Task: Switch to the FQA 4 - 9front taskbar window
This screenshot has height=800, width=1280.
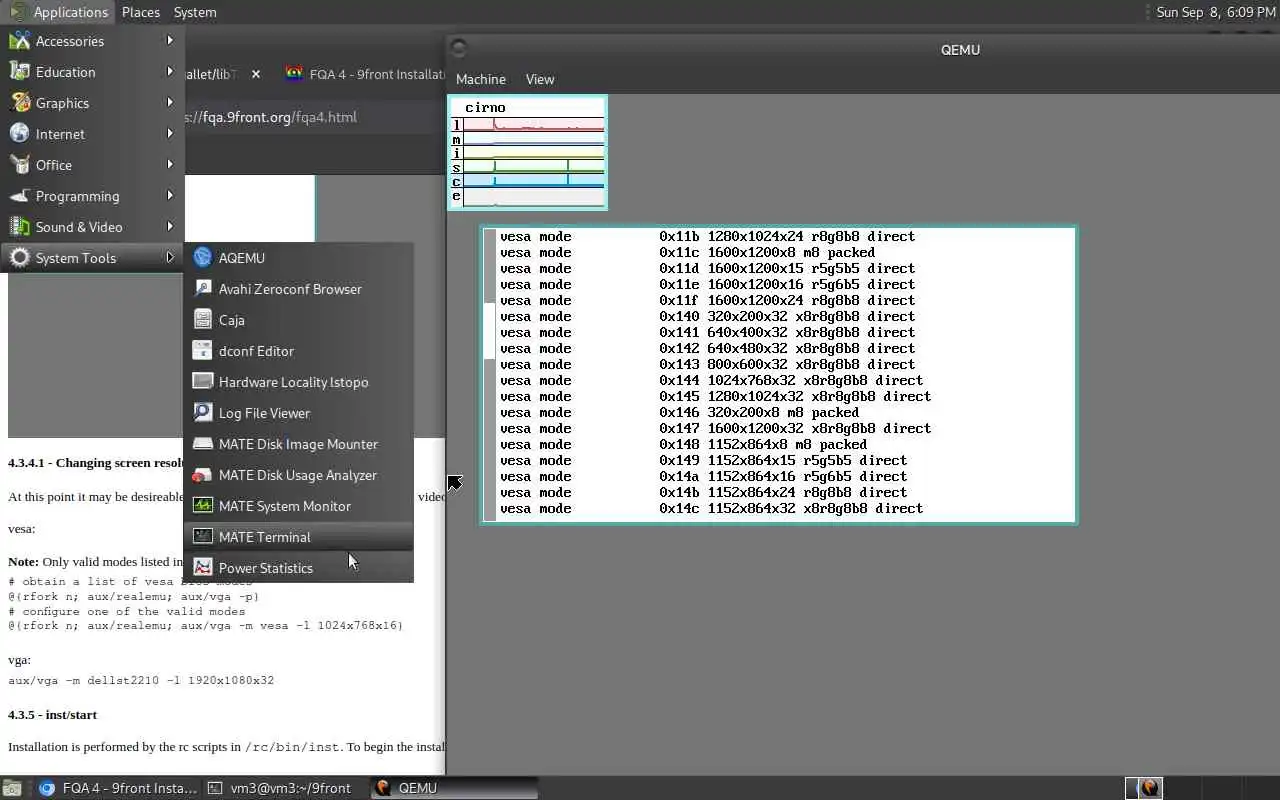Action: pos(119,788)
